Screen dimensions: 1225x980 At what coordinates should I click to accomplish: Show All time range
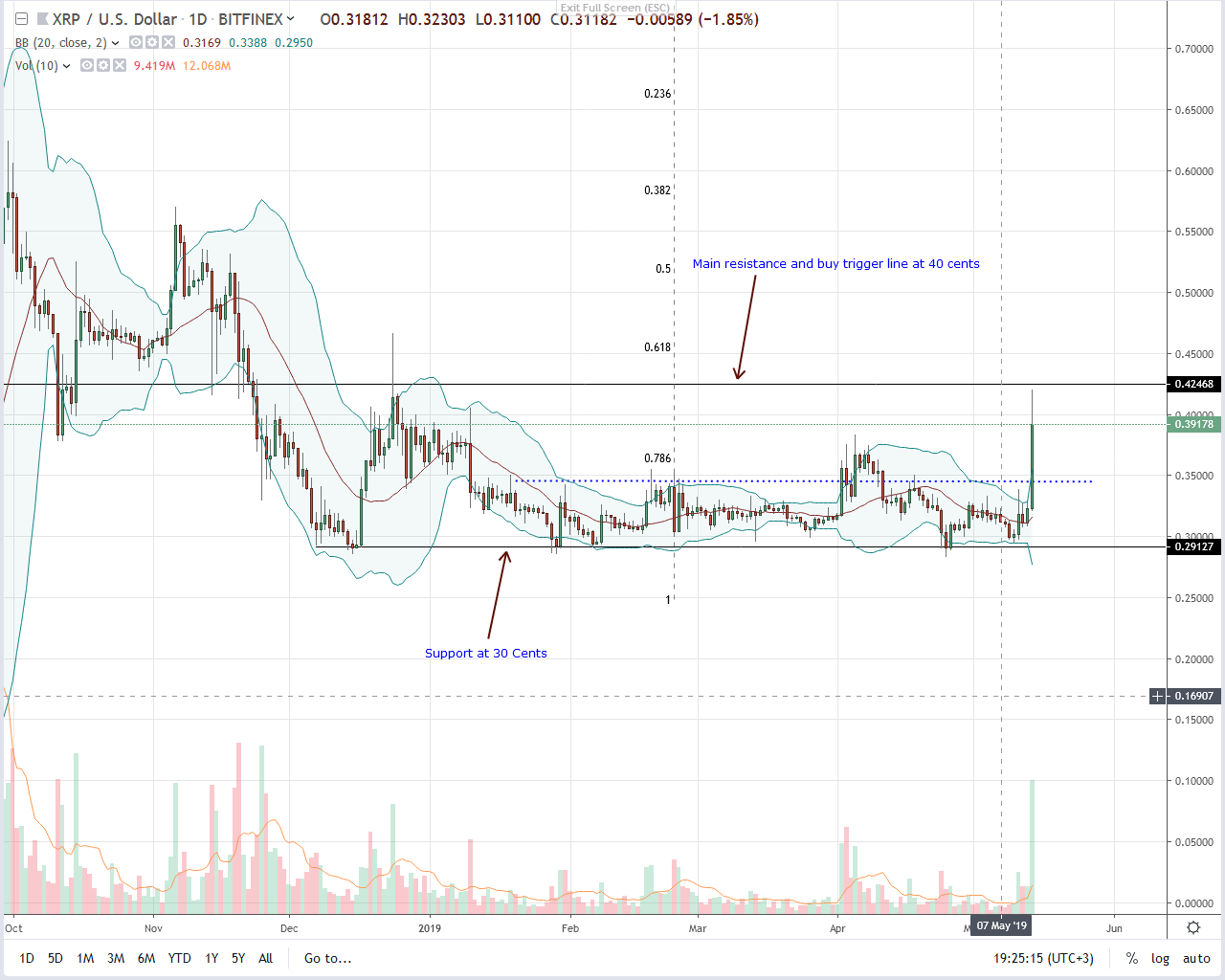tap(266, 958)
